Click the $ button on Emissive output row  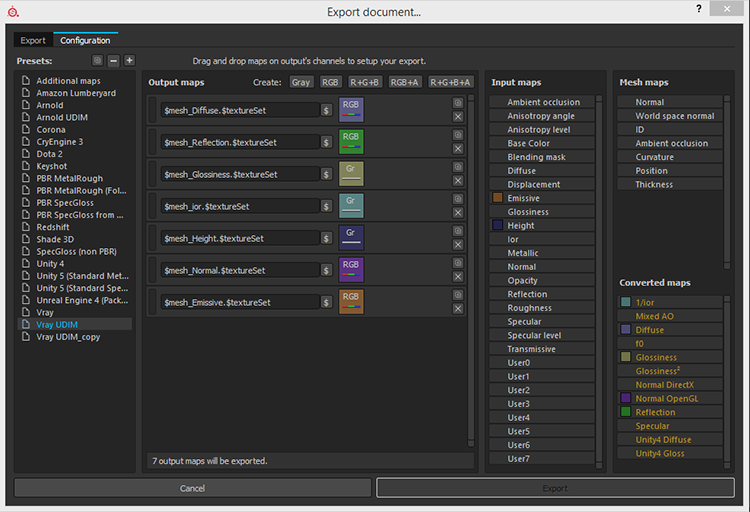click(x=326, y=303)
